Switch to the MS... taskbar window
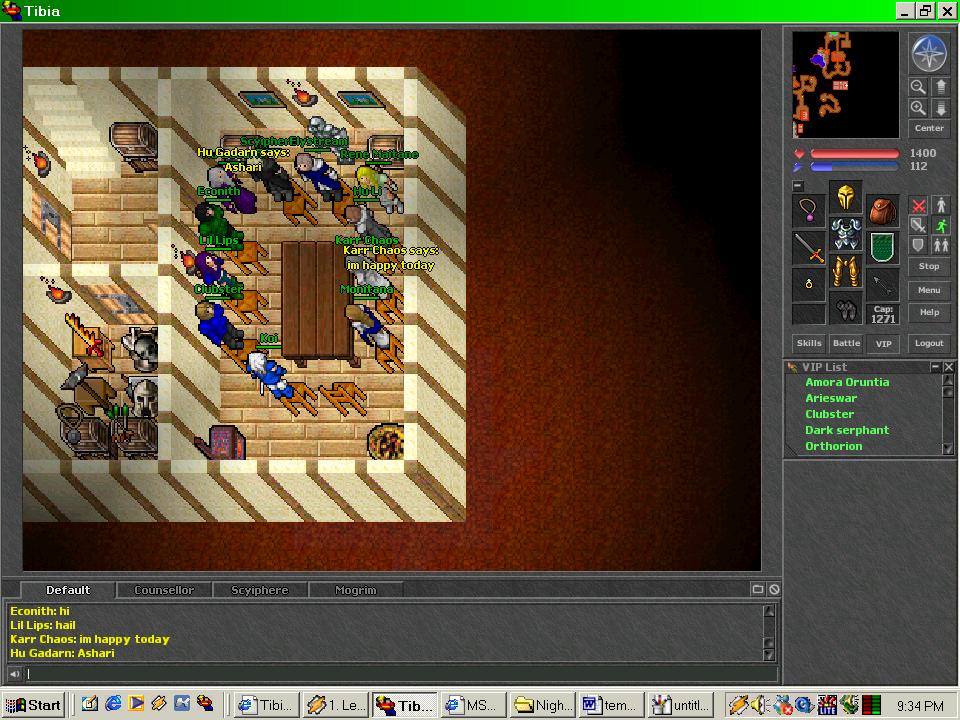This screenshot has height=720, width=960. tap(473, 705)
